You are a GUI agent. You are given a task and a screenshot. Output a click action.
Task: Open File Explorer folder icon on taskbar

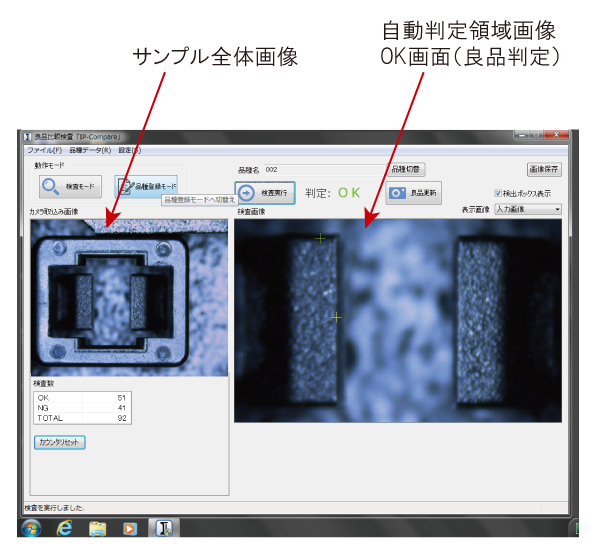point(98,529)
